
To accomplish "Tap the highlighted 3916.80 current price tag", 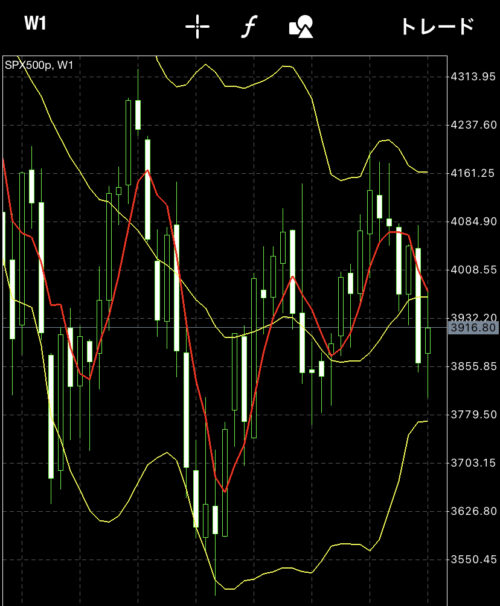I will tap(473, 328).
